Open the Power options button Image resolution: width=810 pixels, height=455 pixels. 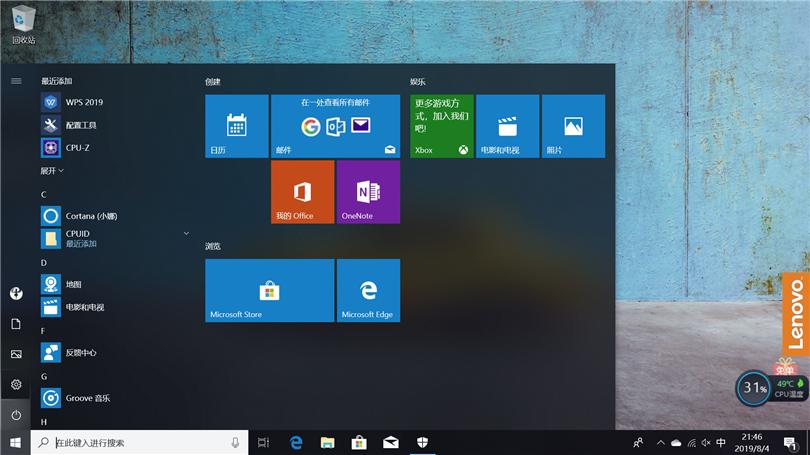pos(16,414)
